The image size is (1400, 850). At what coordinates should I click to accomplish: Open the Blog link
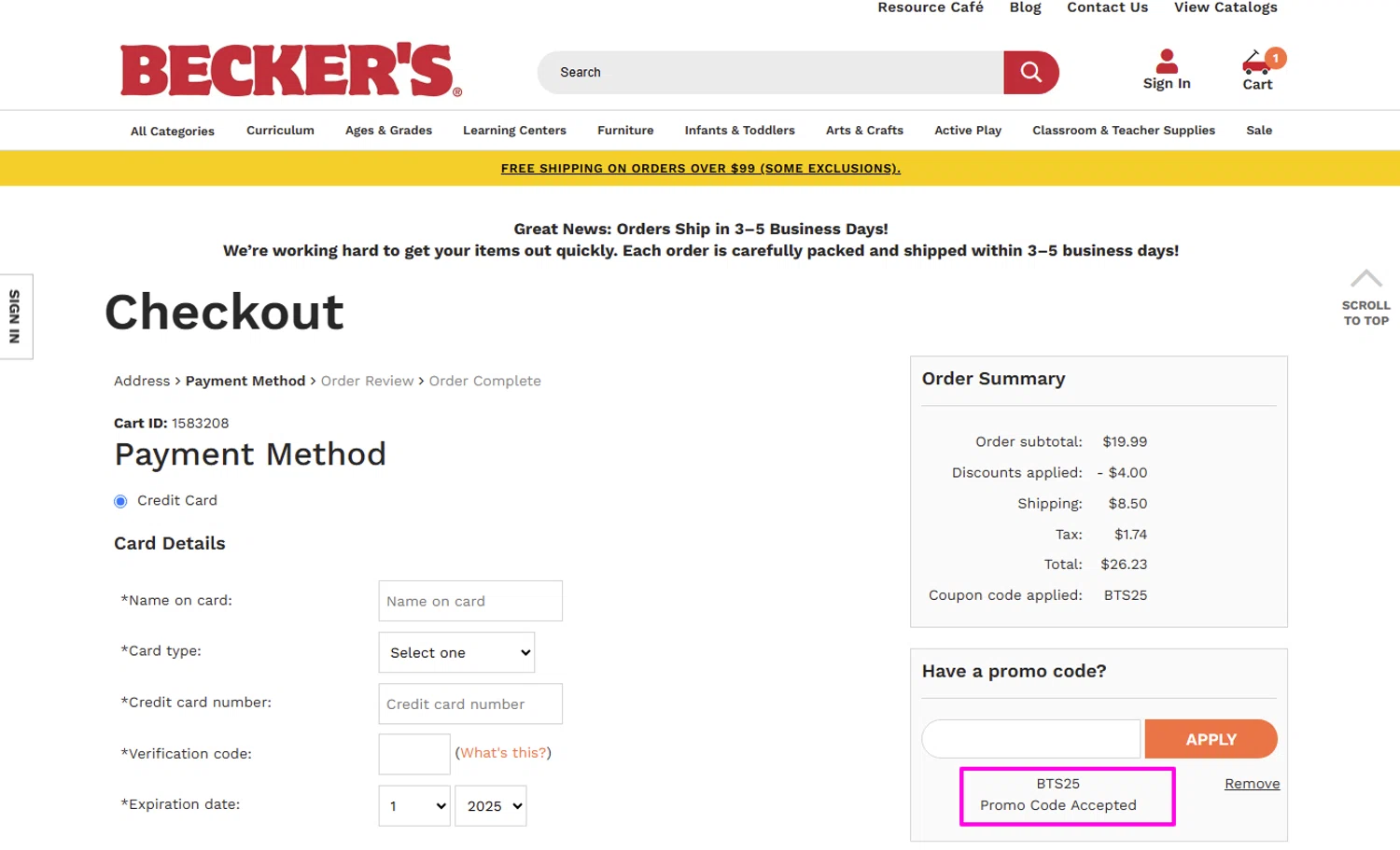(x=1025, y=7)
